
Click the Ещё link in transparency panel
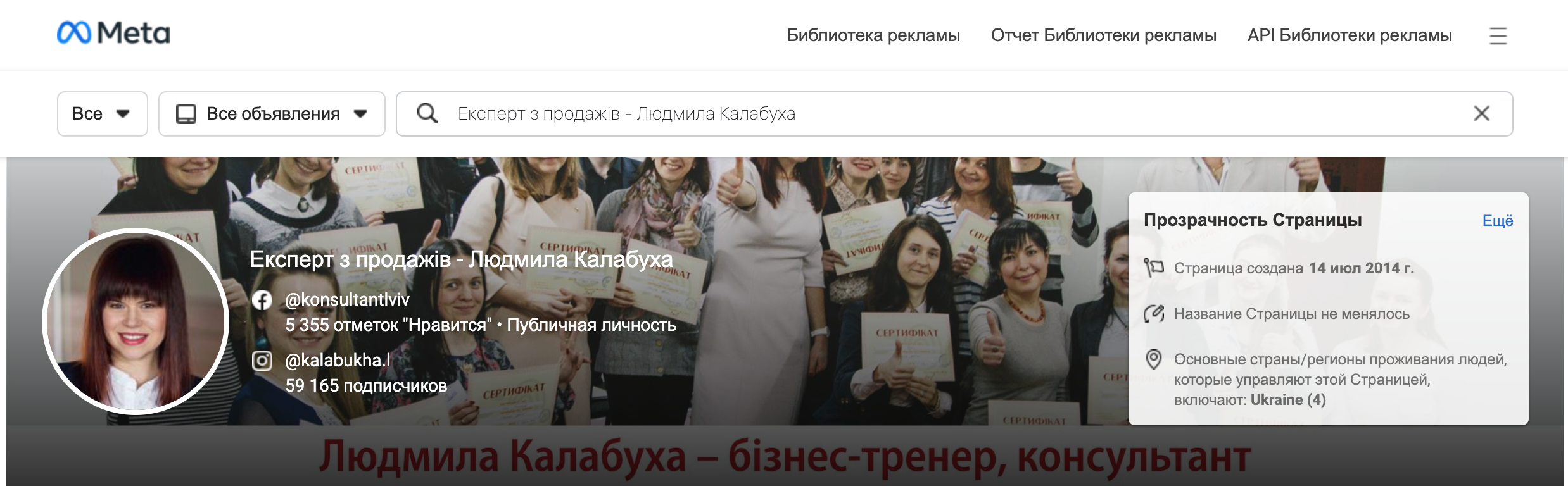(1498, 221)
